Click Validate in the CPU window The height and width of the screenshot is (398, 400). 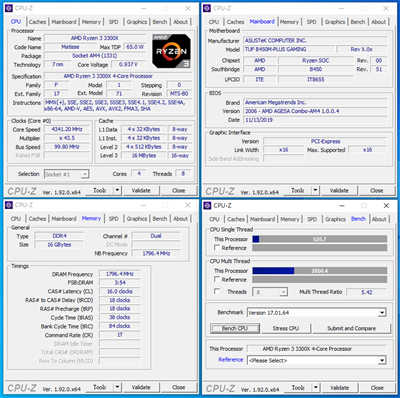141,190
